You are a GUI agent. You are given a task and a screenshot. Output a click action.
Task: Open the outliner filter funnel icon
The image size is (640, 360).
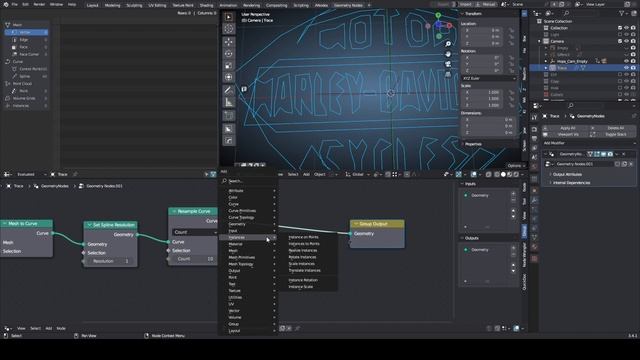(x=622, y=13)
